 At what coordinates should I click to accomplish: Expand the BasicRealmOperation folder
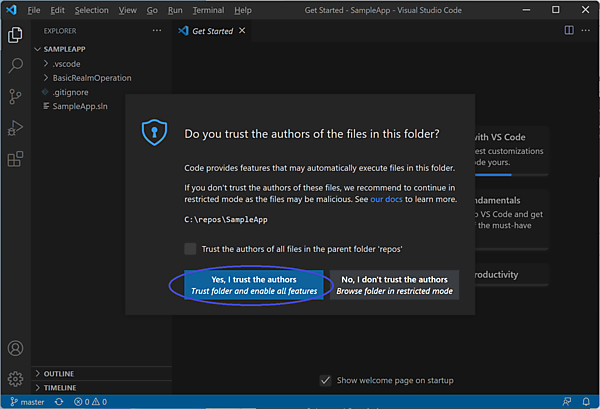point(91,78)
